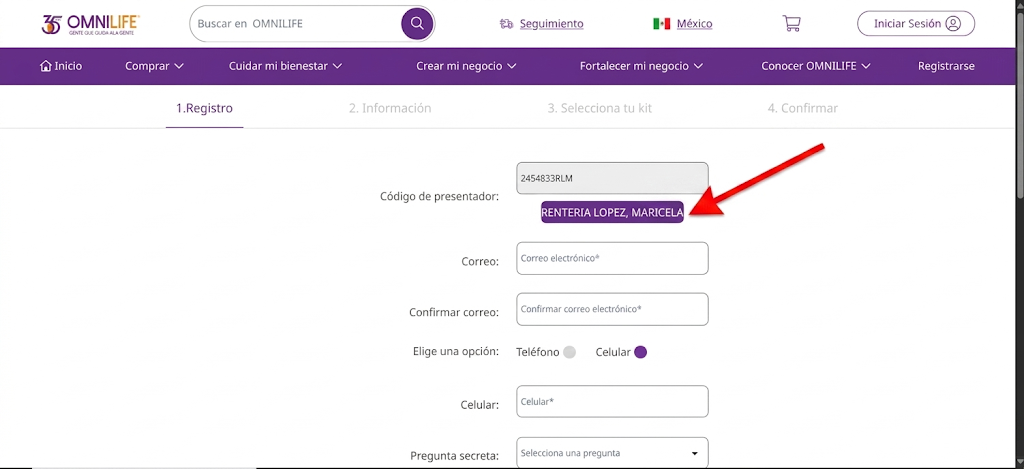Expand the Comprar menu
This screenshot has height=469, width=1024.
[x=154, y=66]
